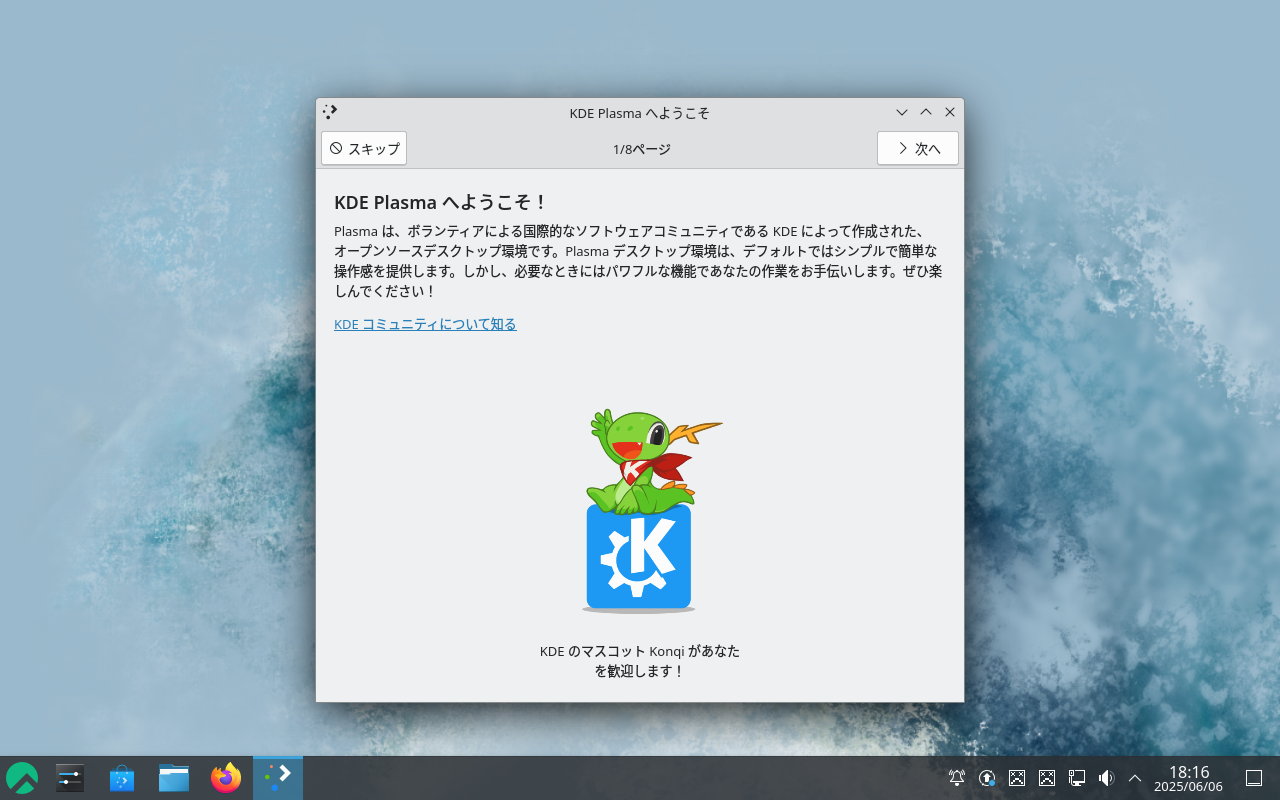Launch Firefox from the taskbar

click(x=226, y=778)
